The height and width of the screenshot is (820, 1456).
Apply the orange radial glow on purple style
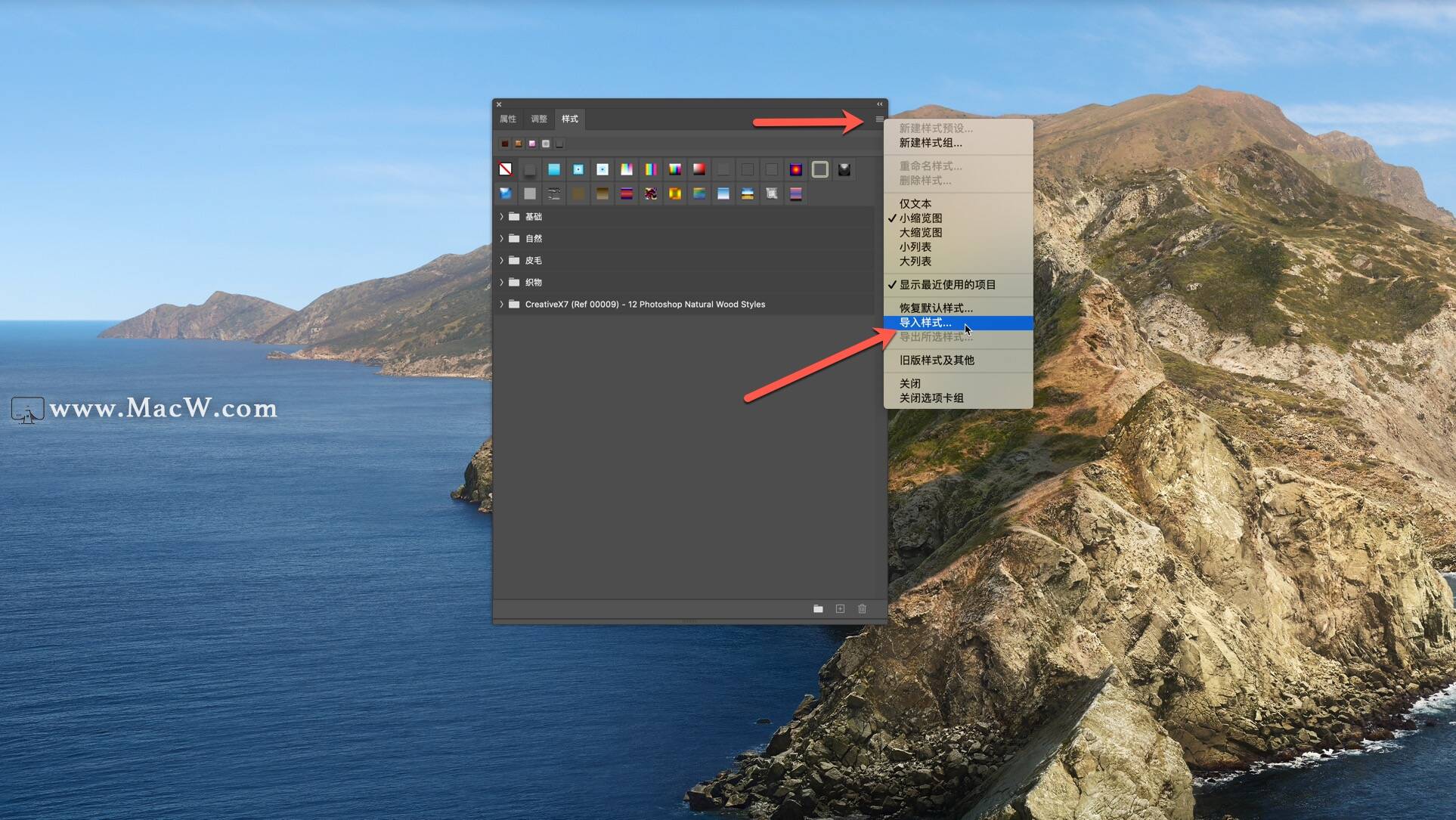[796, 169]
